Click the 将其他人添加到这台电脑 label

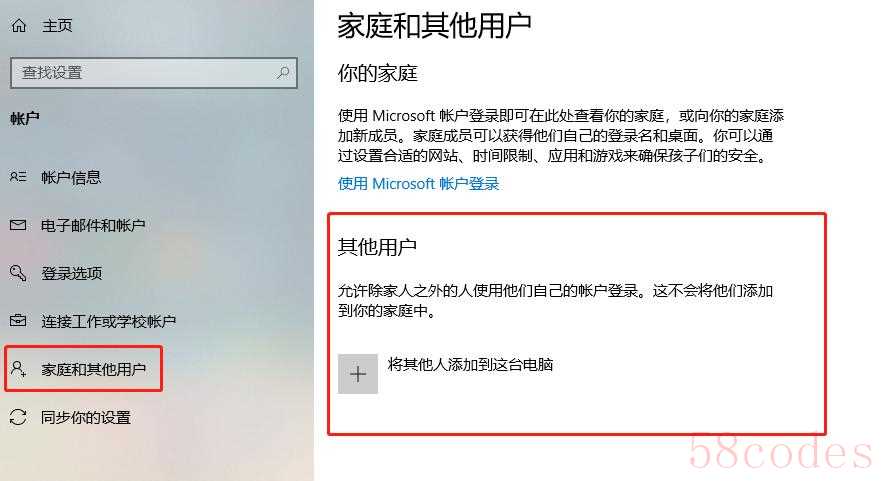click(471, 364)
